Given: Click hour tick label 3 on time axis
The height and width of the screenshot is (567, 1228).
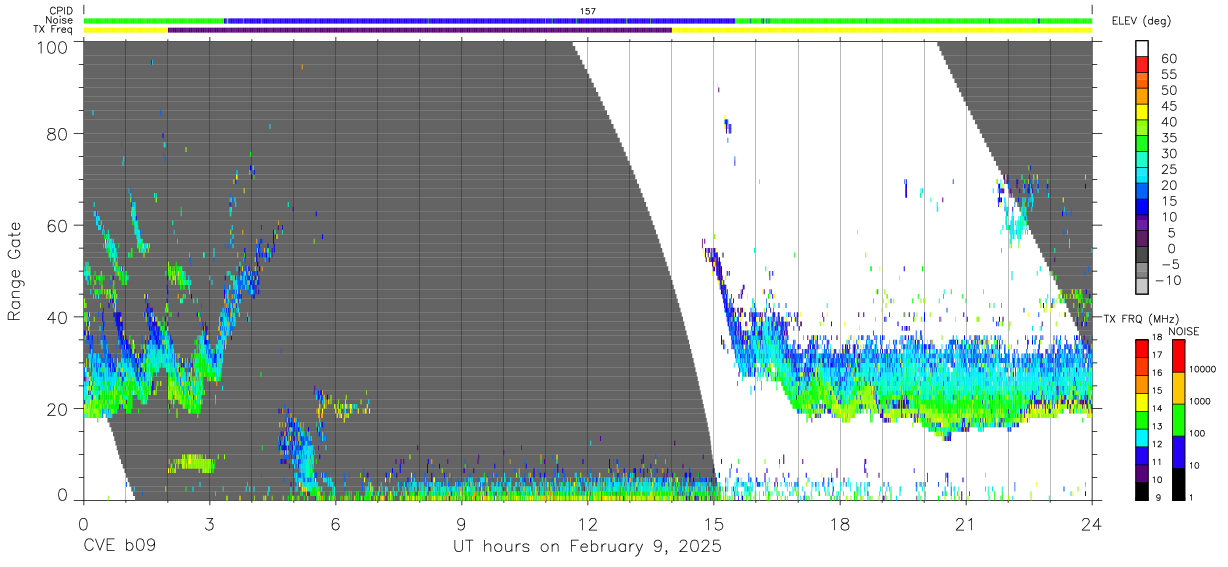Looking at the screenshot, I should 209,524.
